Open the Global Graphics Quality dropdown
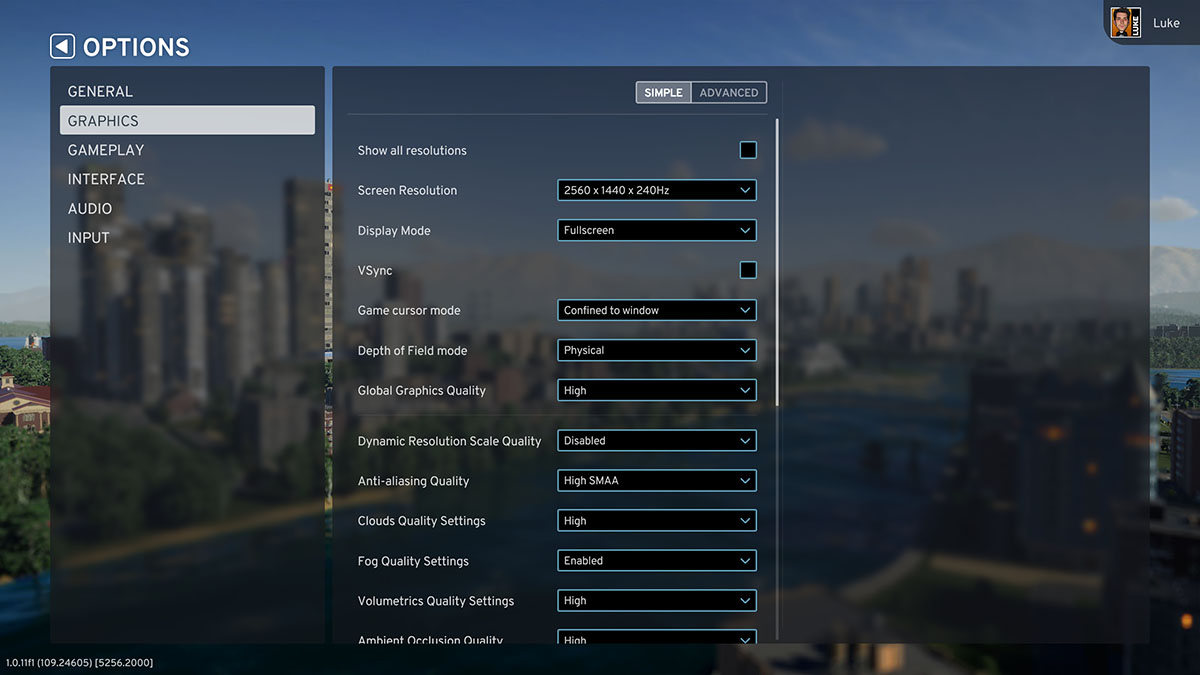The width and height of the screenshot is (1200, 675). 656,390
